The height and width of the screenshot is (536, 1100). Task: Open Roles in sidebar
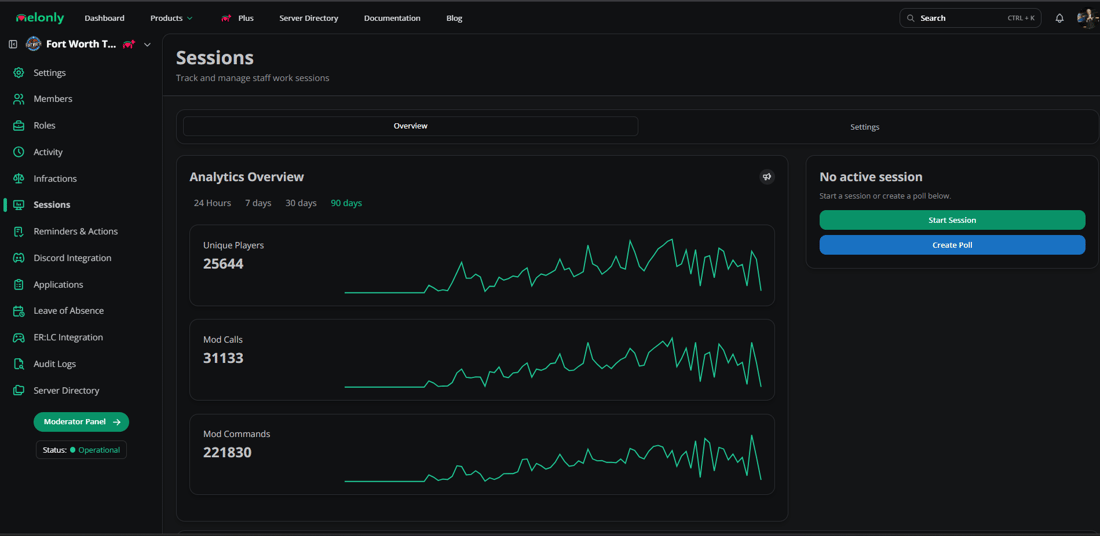pyautogui.click(x=44, y=126)
